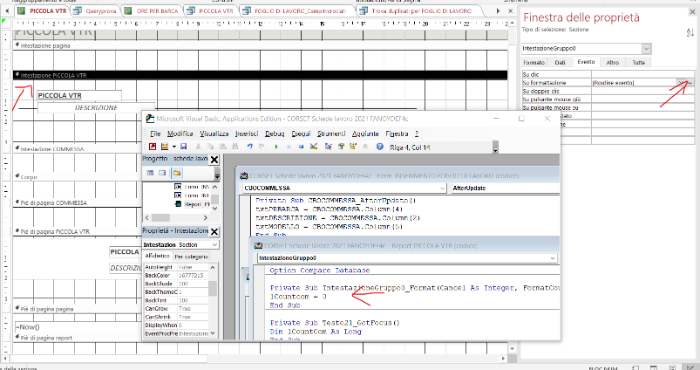The image size is (700, 370).
Task: Click the Undo icon in VBA toolbar
Action: (250, 146)
